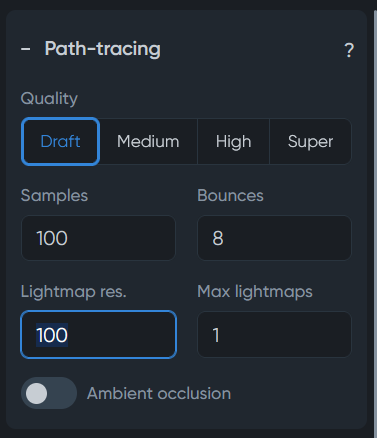Select Draft quality preset

[60, 141]
